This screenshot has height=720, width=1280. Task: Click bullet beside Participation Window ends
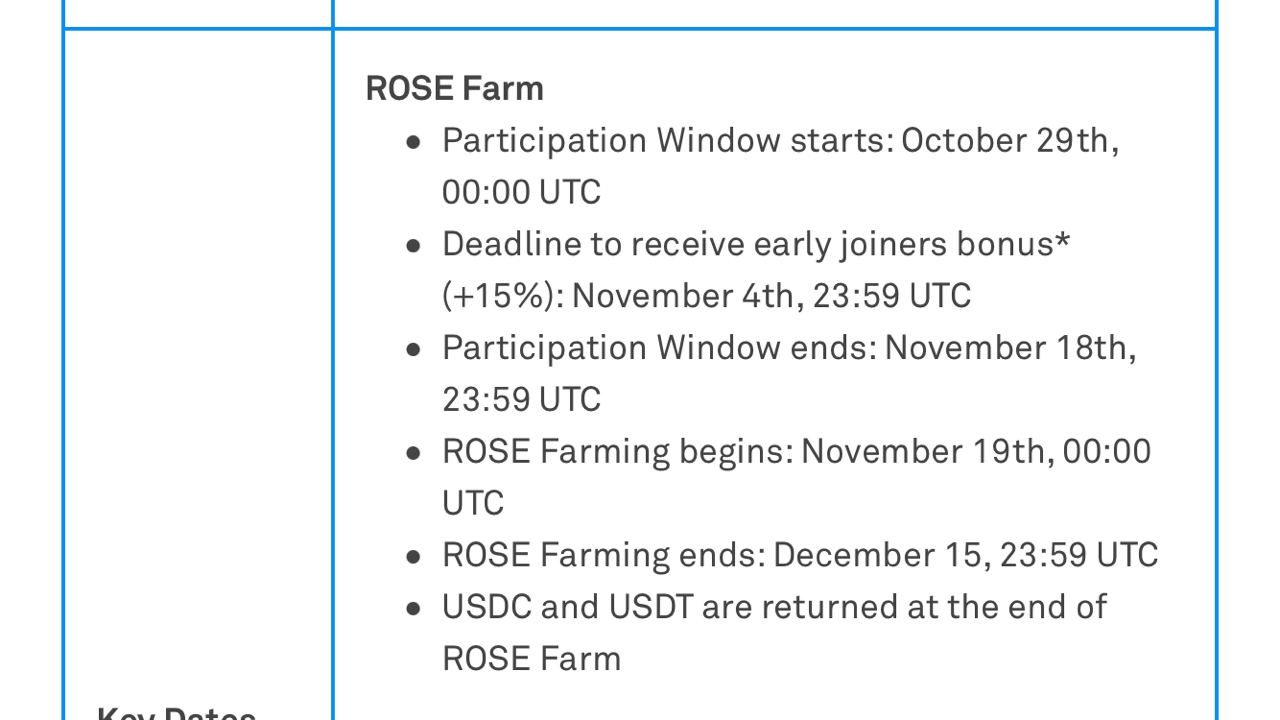click(414, 350)
